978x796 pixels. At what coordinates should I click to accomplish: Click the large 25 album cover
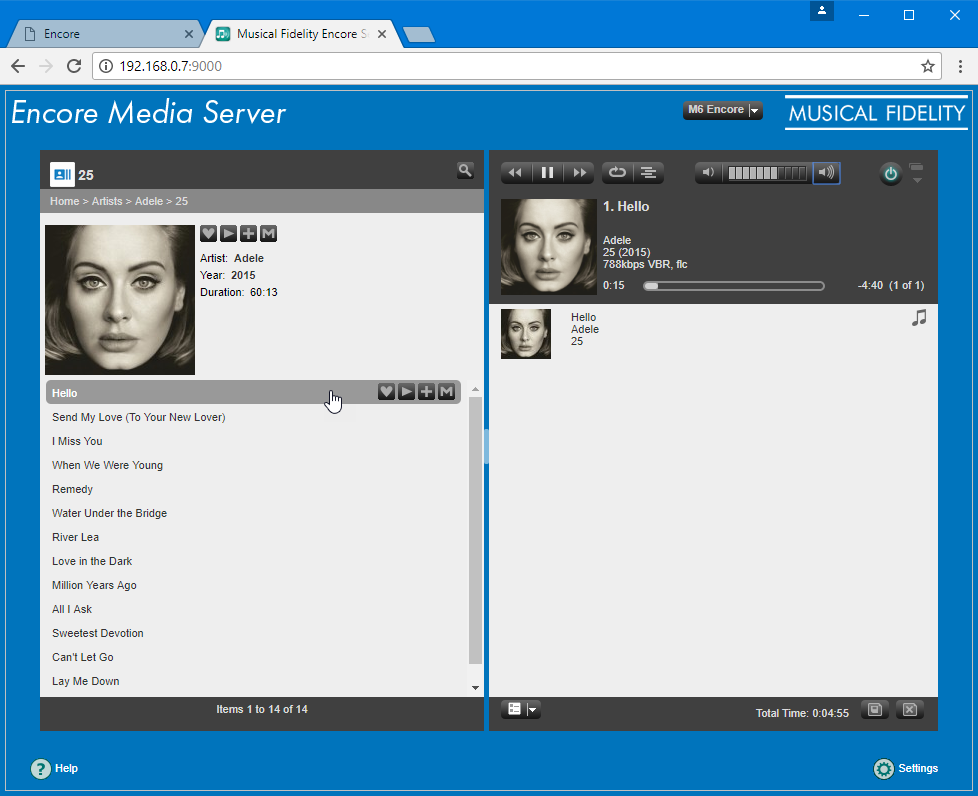pos(120,300)
